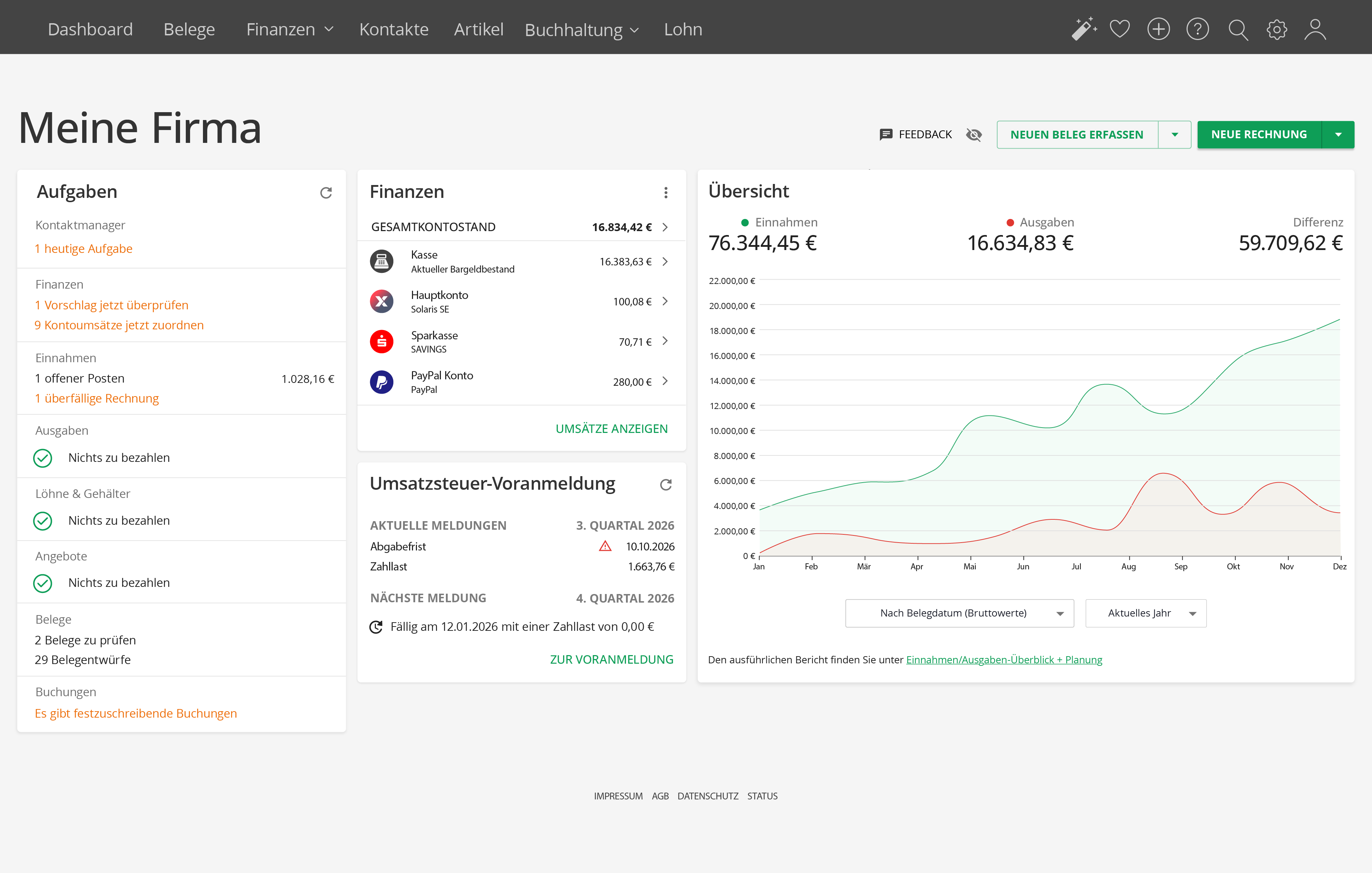Open the user profile icon
The image size is (1372, 873).
coord(1315,29)
